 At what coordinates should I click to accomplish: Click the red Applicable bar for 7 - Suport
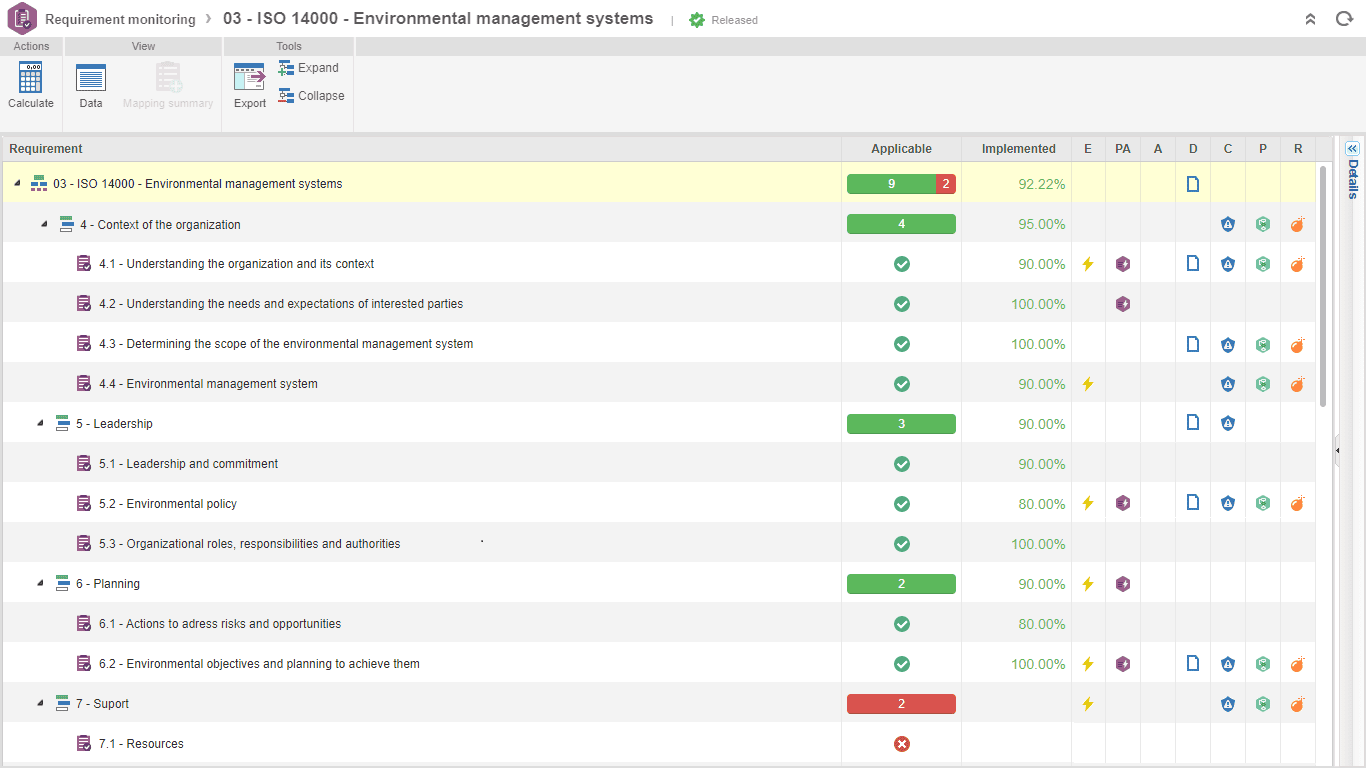(901, 704)
